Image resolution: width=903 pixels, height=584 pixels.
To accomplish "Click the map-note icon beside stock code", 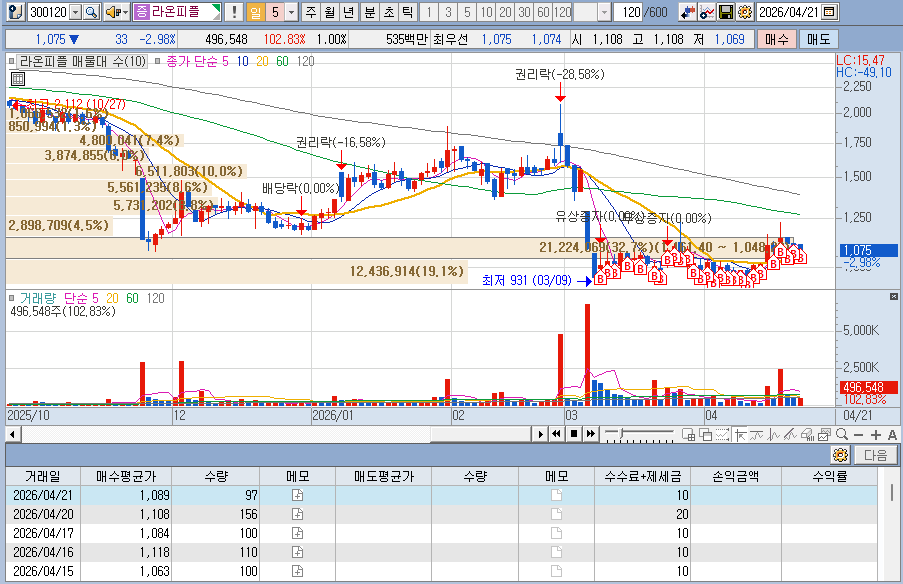I will [x=16, y=12].
